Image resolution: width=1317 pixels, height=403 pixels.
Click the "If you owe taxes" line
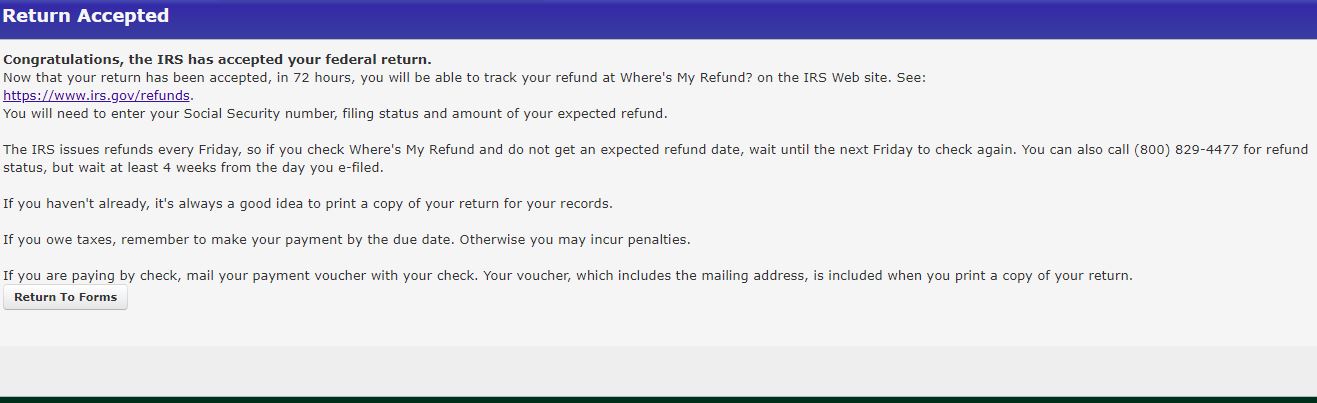[x=346, y=240]
